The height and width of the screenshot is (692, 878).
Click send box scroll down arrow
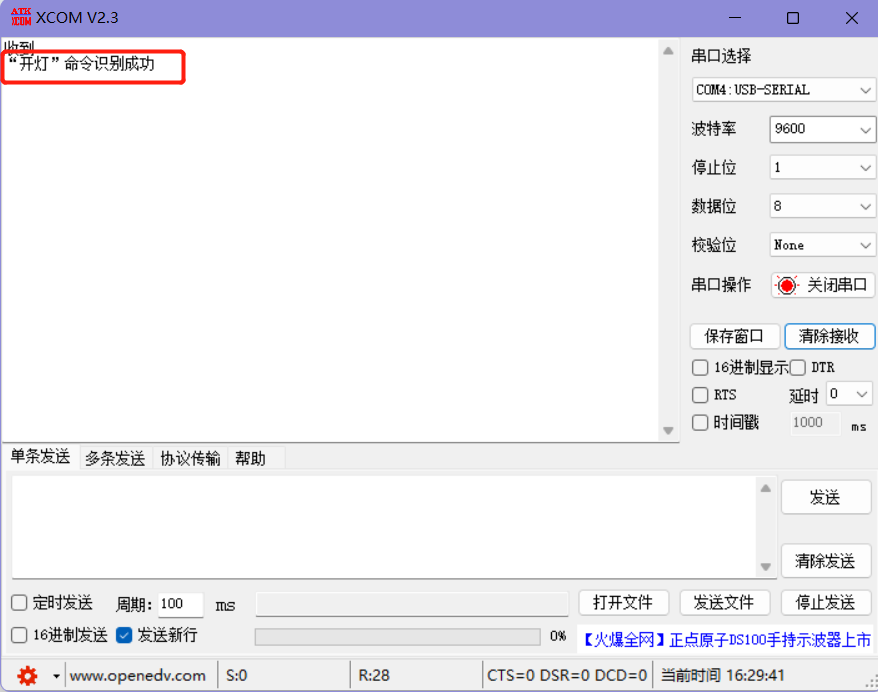point(766,567)
